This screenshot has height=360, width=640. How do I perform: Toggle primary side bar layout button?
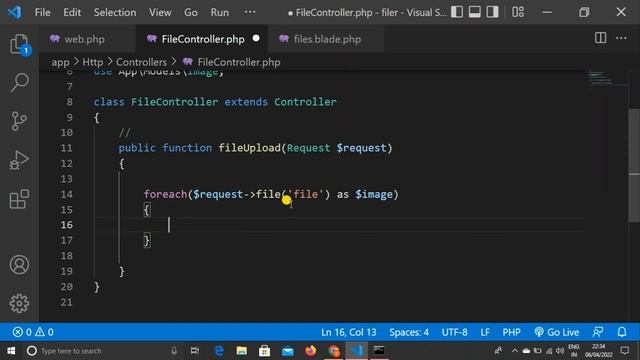pyautogui.click(x=457, y=12)
